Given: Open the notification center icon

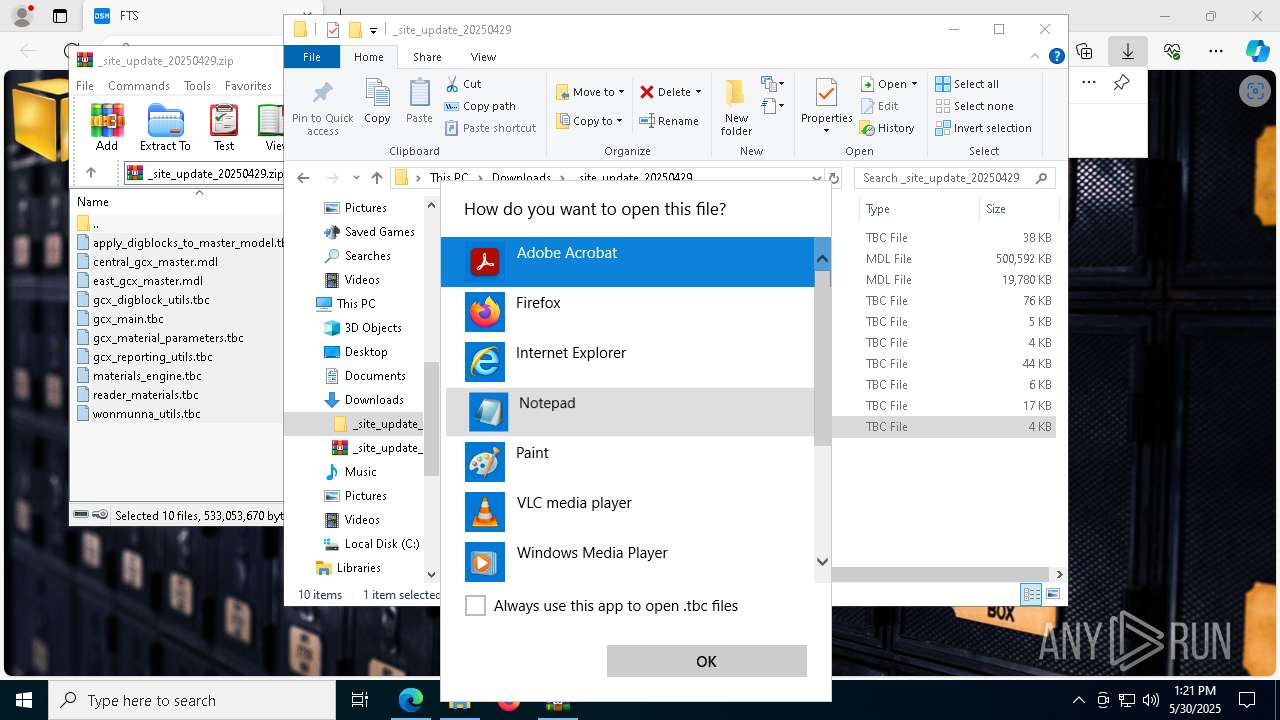Looking at the screenshot, I should click(1247, 700).
